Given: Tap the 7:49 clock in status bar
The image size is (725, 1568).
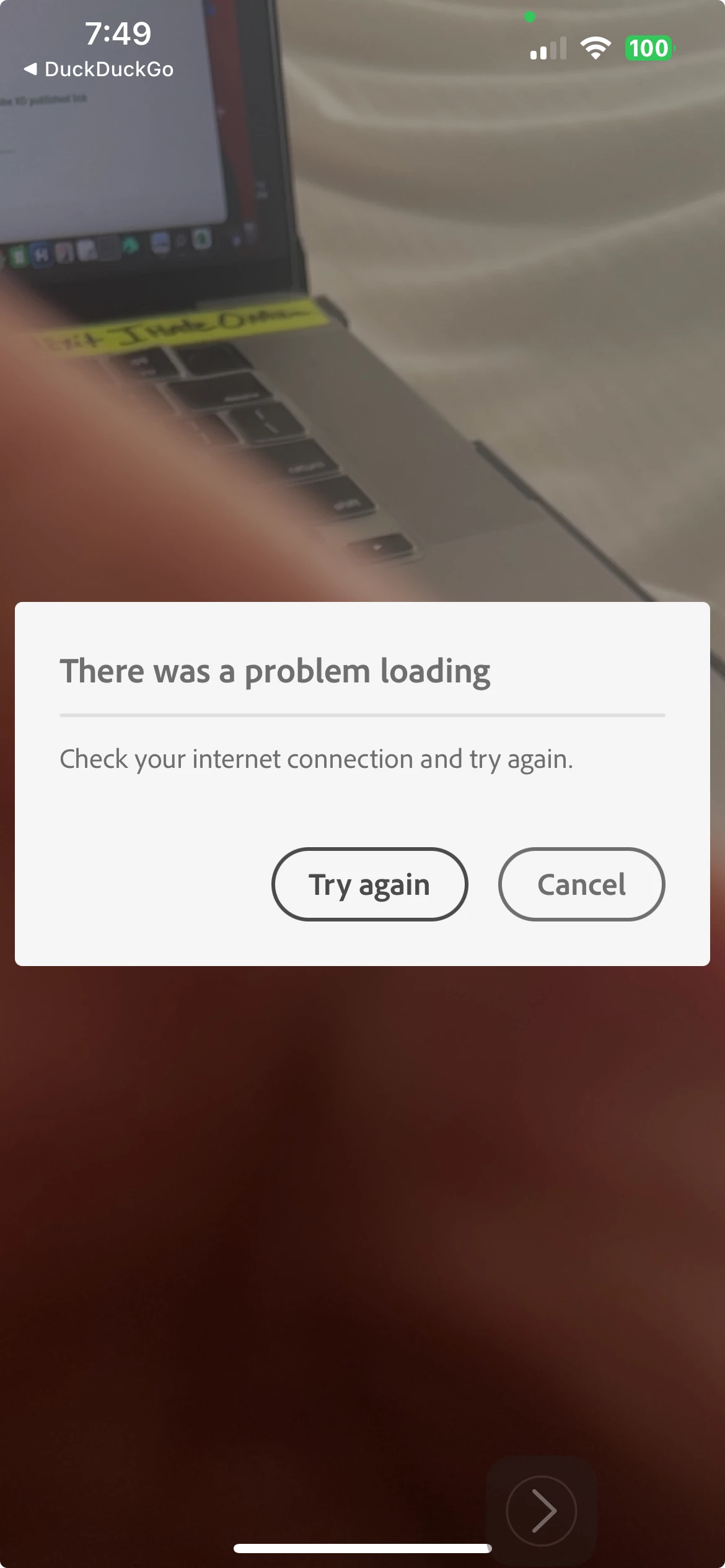Looking at the screenshot, I should pos(118,33).
